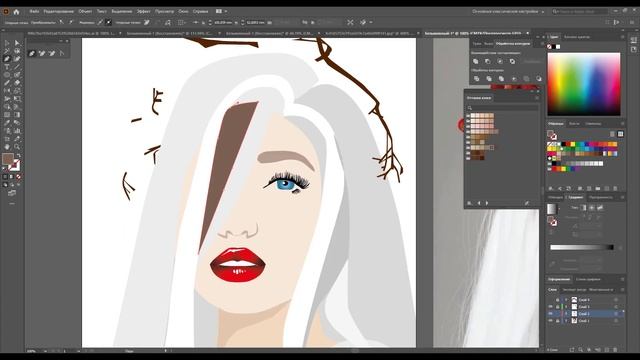
Task: Hide the second layer using its eye icon
Action: coord(550,307)
